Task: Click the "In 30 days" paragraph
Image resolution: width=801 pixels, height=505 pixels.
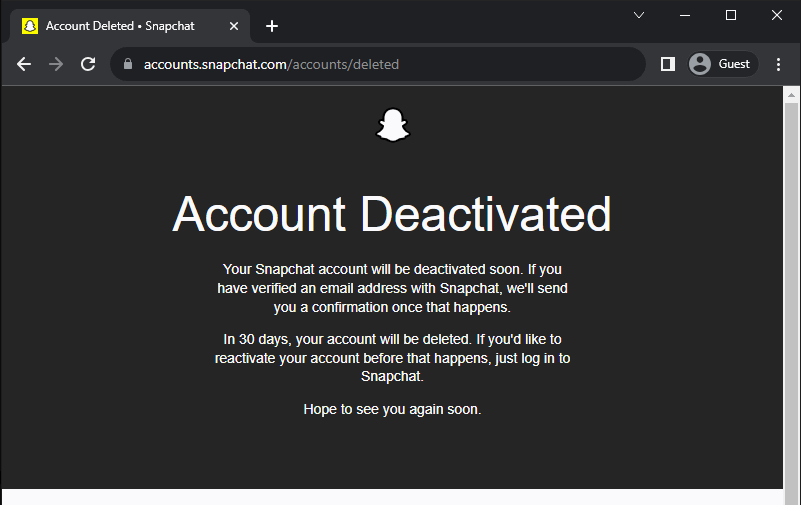Action: pyautogui.click(x=392, y=358)
